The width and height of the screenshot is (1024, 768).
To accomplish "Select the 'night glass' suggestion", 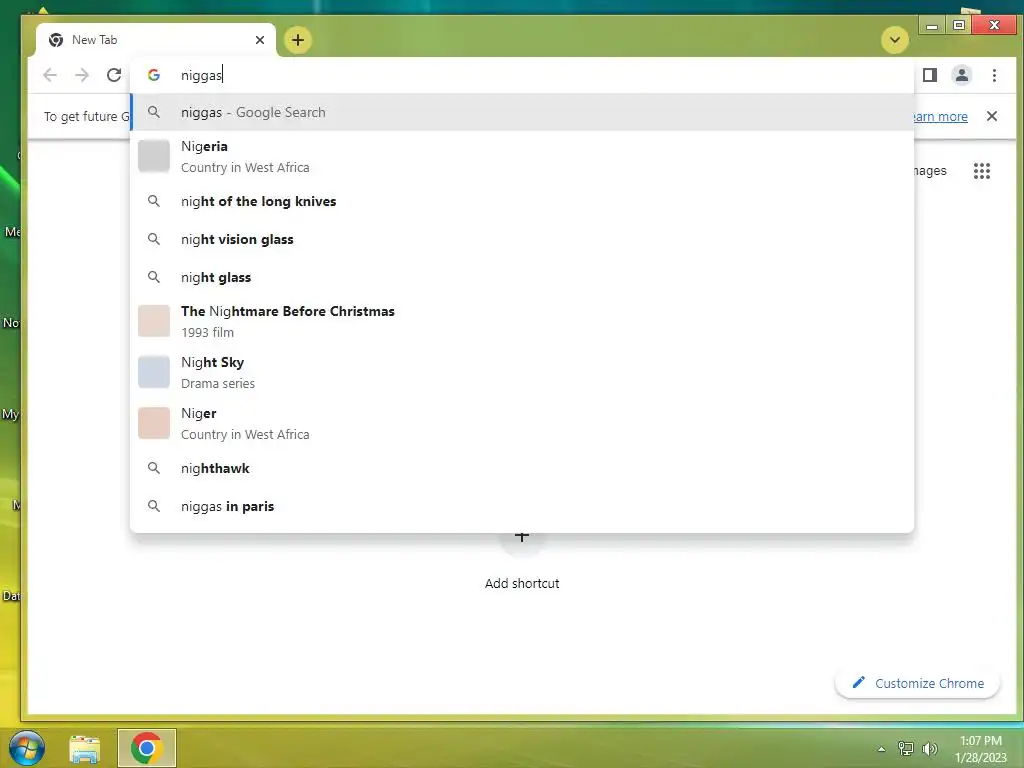I will [522, 277].
